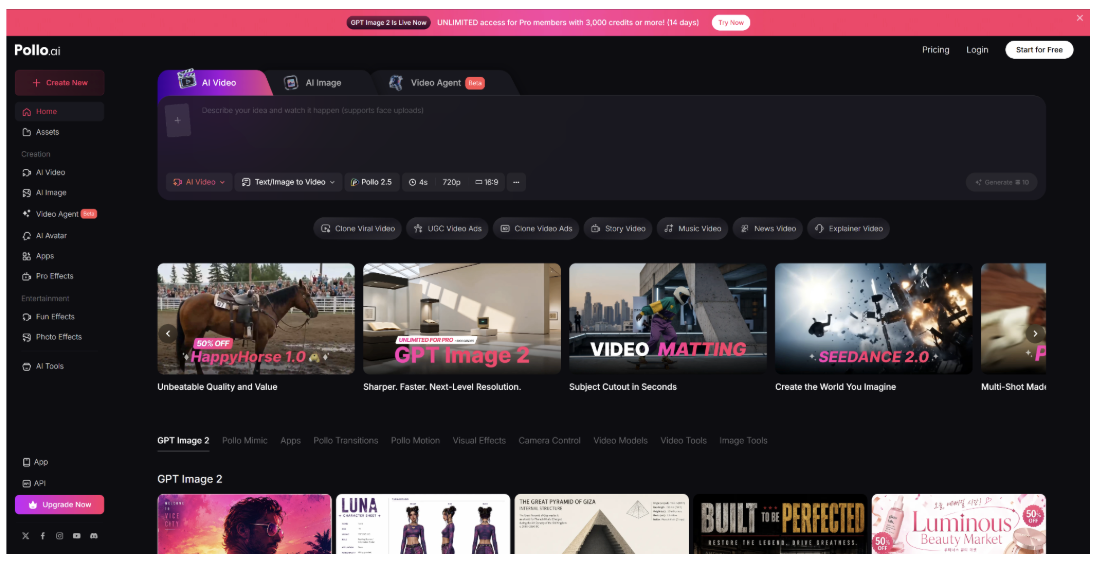
Task: Switch to the AI Image tab
Action: tap(314, 83)
